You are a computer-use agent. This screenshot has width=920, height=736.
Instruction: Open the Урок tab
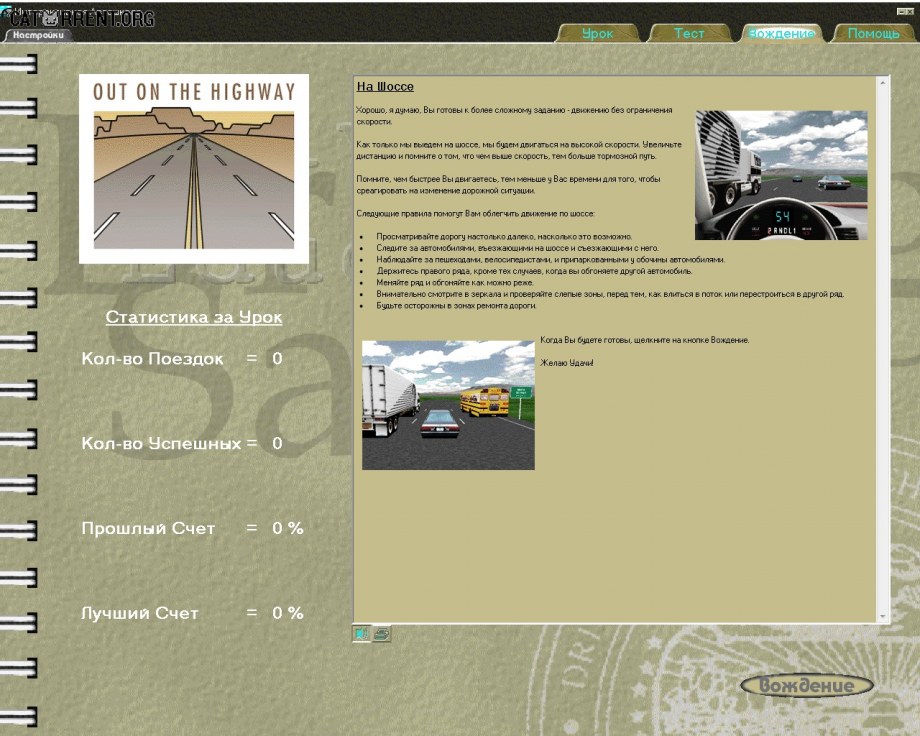click(597, 33)
